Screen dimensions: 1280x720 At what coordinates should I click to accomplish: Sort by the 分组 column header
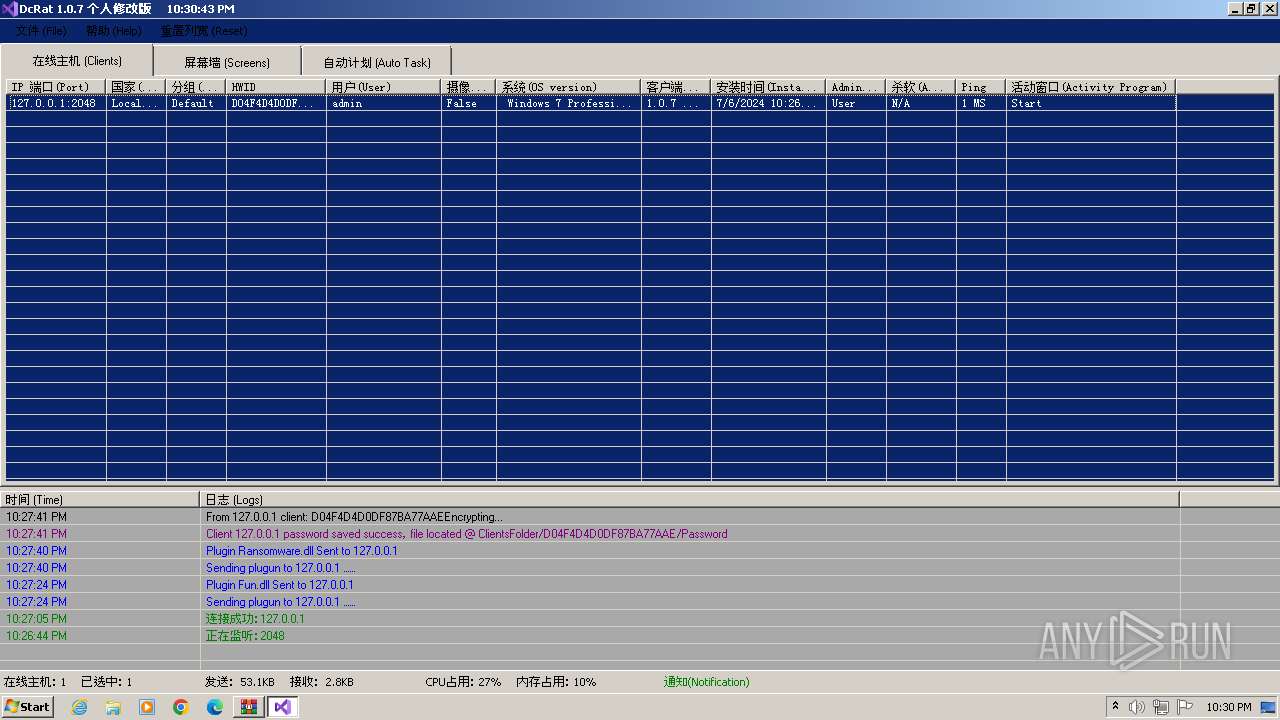point(196,87)
